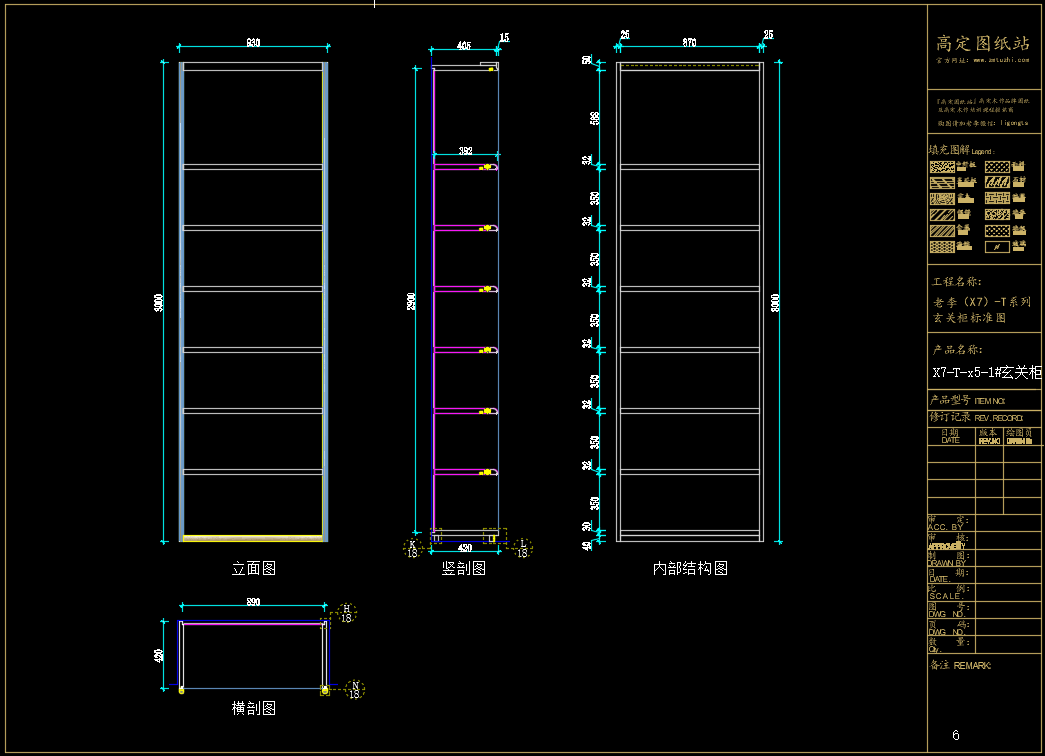Click the 高定图纸站 title logo
Image resolution: width=1045 pixels, height=756 pixels.
click(982, 43)
